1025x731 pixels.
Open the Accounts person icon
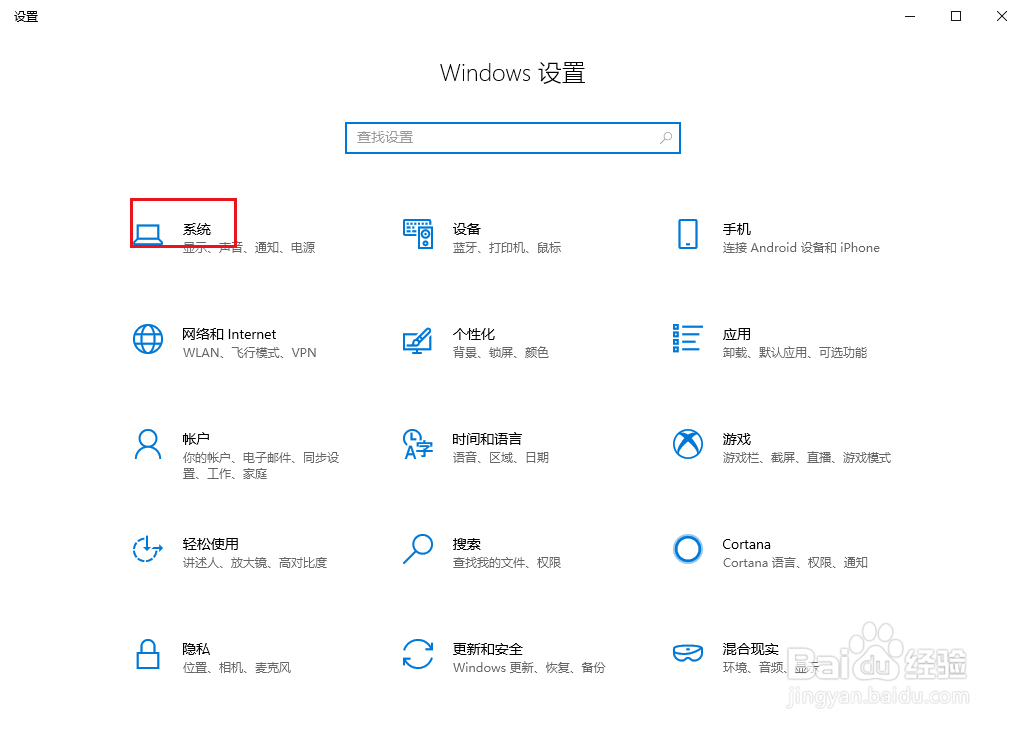click(x=148, y=445)
